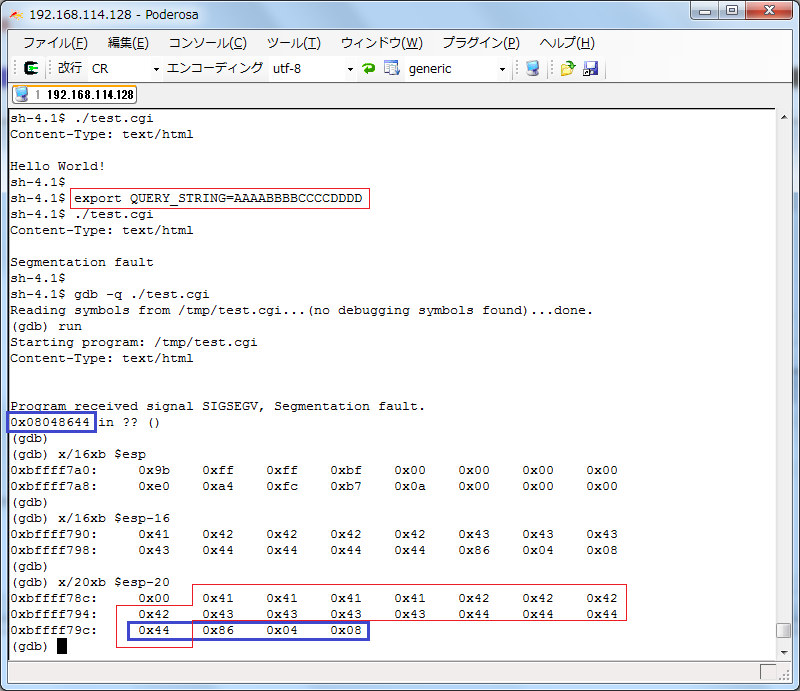Image resolution: width=800 pixels, height=691 pixels.
Task: Click the 'x/20xb $esp-20' command line
Action: [113, 582]
